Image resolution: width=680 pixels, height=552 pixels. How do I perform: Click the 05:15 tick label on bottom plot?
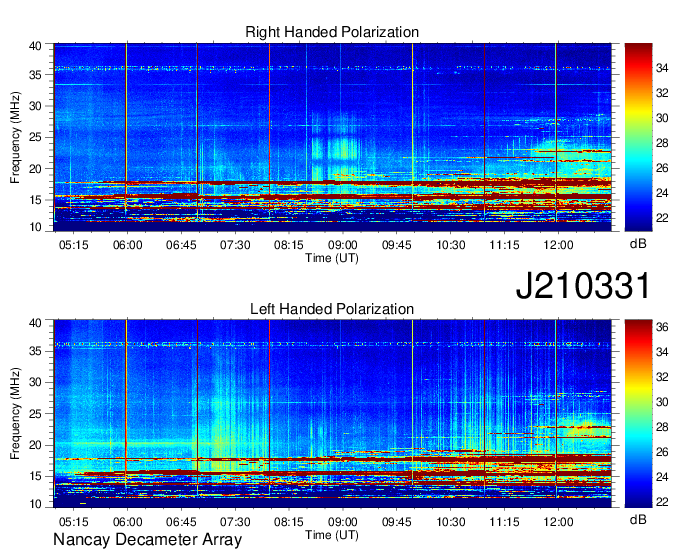tap(73, 522)
